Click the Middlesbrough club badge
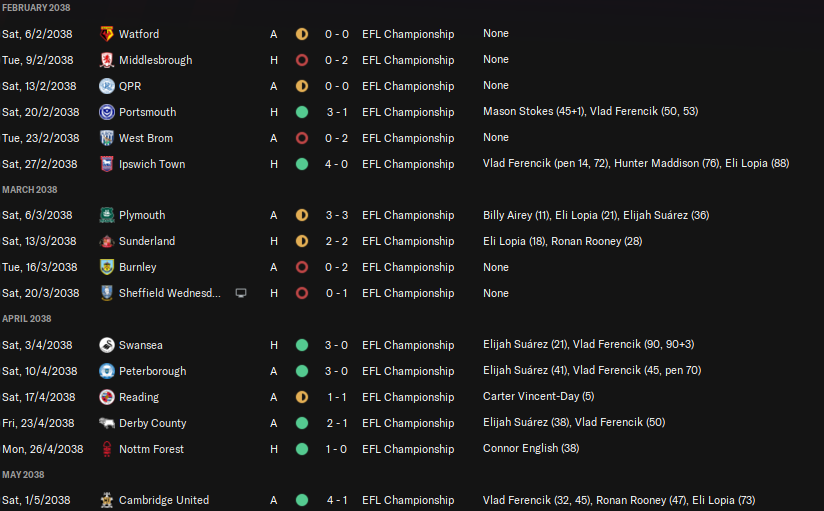 [x=107, y=60]
